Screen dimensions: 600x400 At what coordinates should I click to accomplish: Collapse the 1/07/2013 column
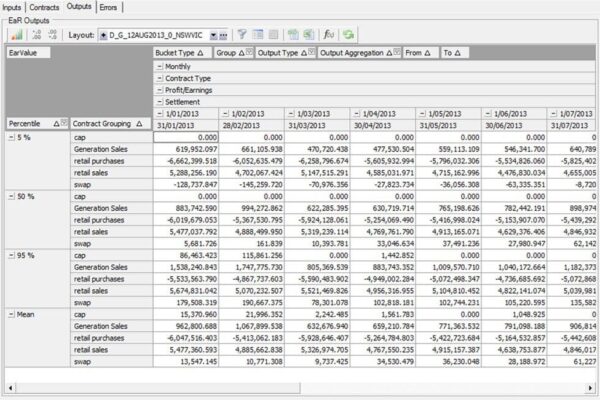(x=554, y=114)
